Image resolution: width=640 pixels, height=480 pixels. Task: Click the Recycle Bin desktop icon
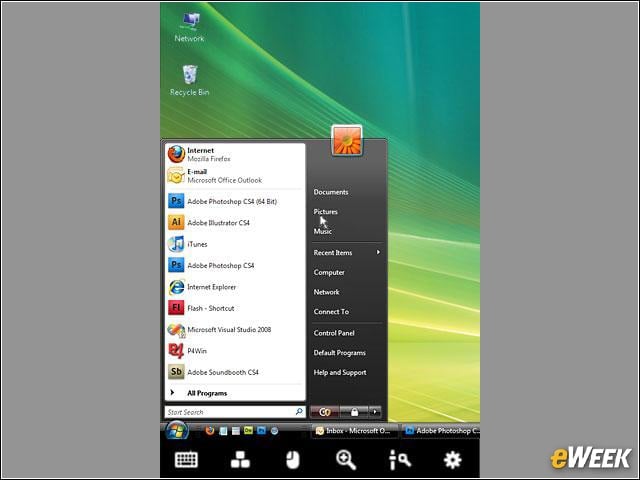189,80
